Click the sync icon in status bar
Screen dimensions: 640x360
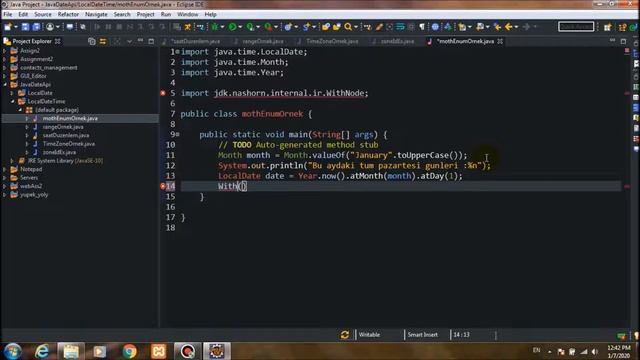point(345,335)
